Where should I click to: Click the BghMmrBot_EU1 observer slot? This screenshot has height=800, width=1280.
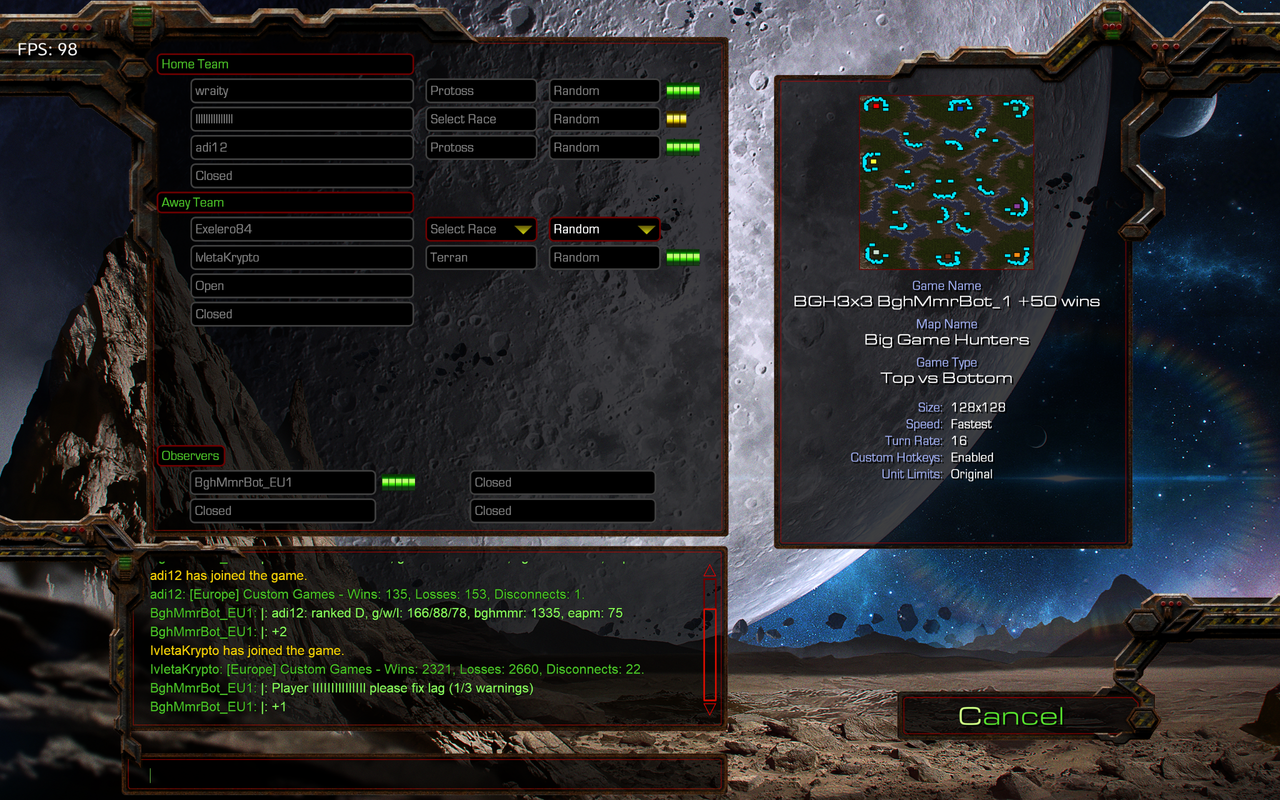point(283,483)
